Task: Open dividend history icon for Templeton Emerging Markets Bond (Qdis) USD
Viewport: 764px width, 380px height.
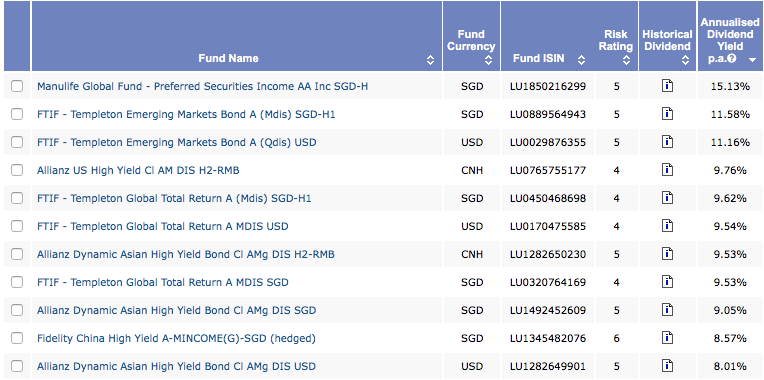Action: tap(667, 142)
